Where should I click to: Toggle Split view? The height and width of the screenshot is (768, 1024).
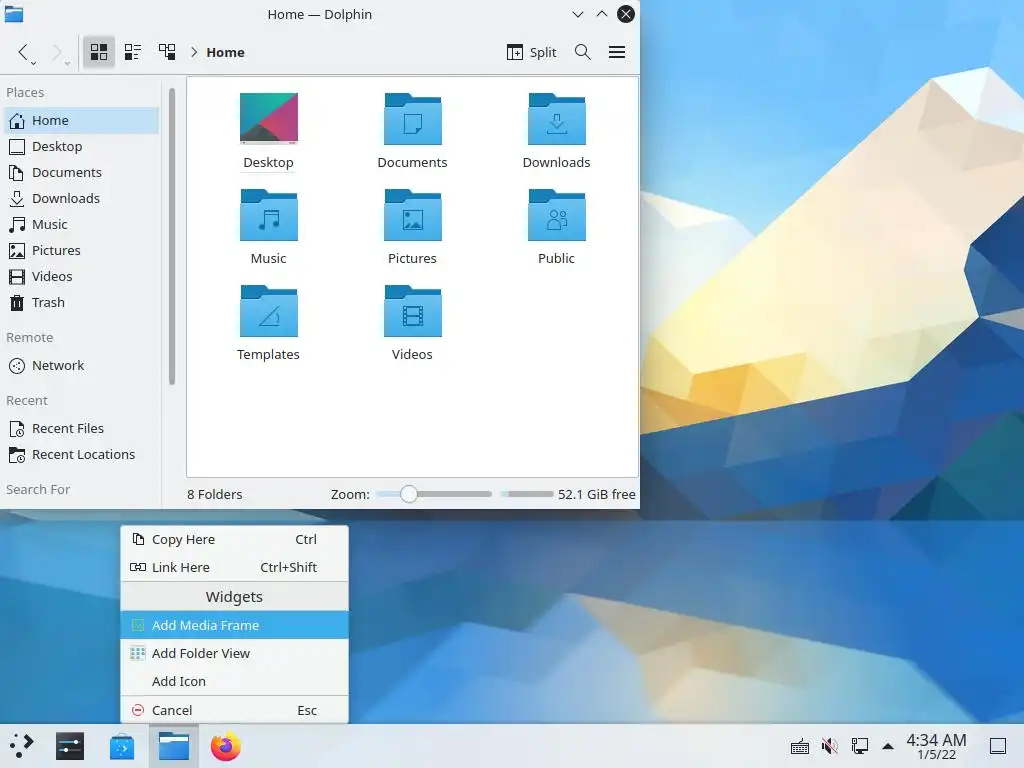[x=532, y=52]
